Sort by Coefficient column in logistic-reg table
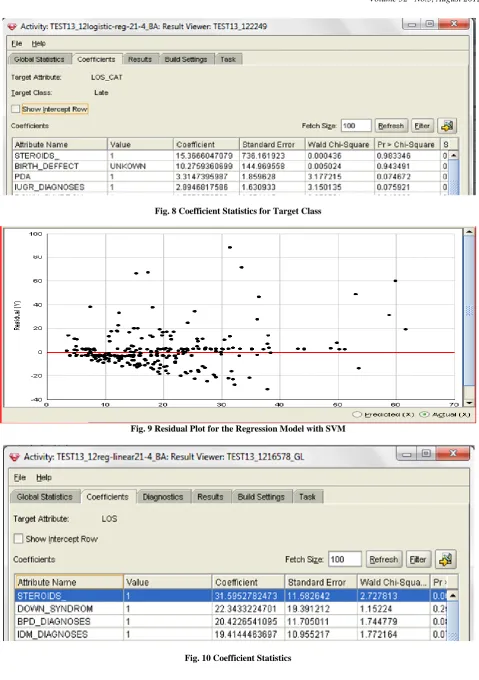Image resolution: width=479 pixels, height=680 pixels. [206, 144]
